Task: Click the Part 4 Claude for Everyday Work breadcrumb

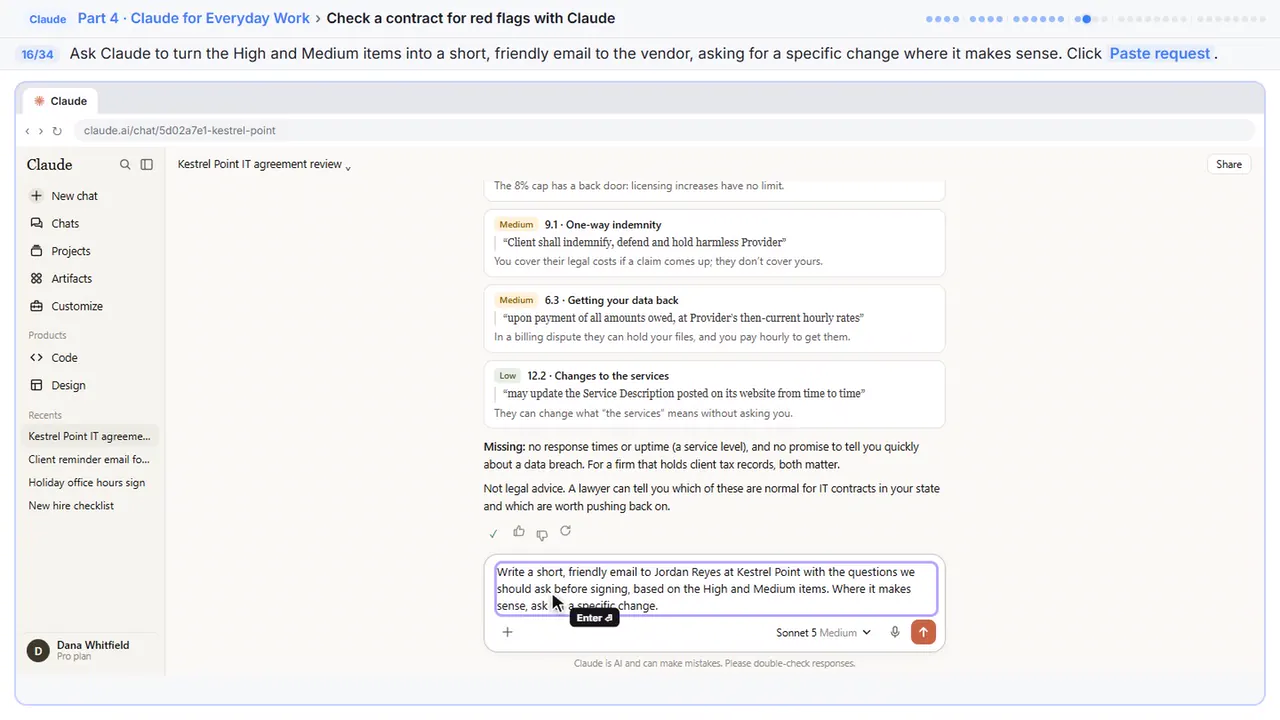Action: coord(193,18)
